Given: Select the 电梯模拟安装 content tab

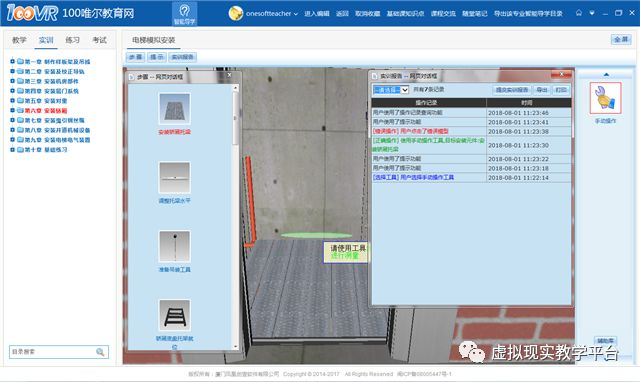Looking at the screenshot, I should coord(153,40).
